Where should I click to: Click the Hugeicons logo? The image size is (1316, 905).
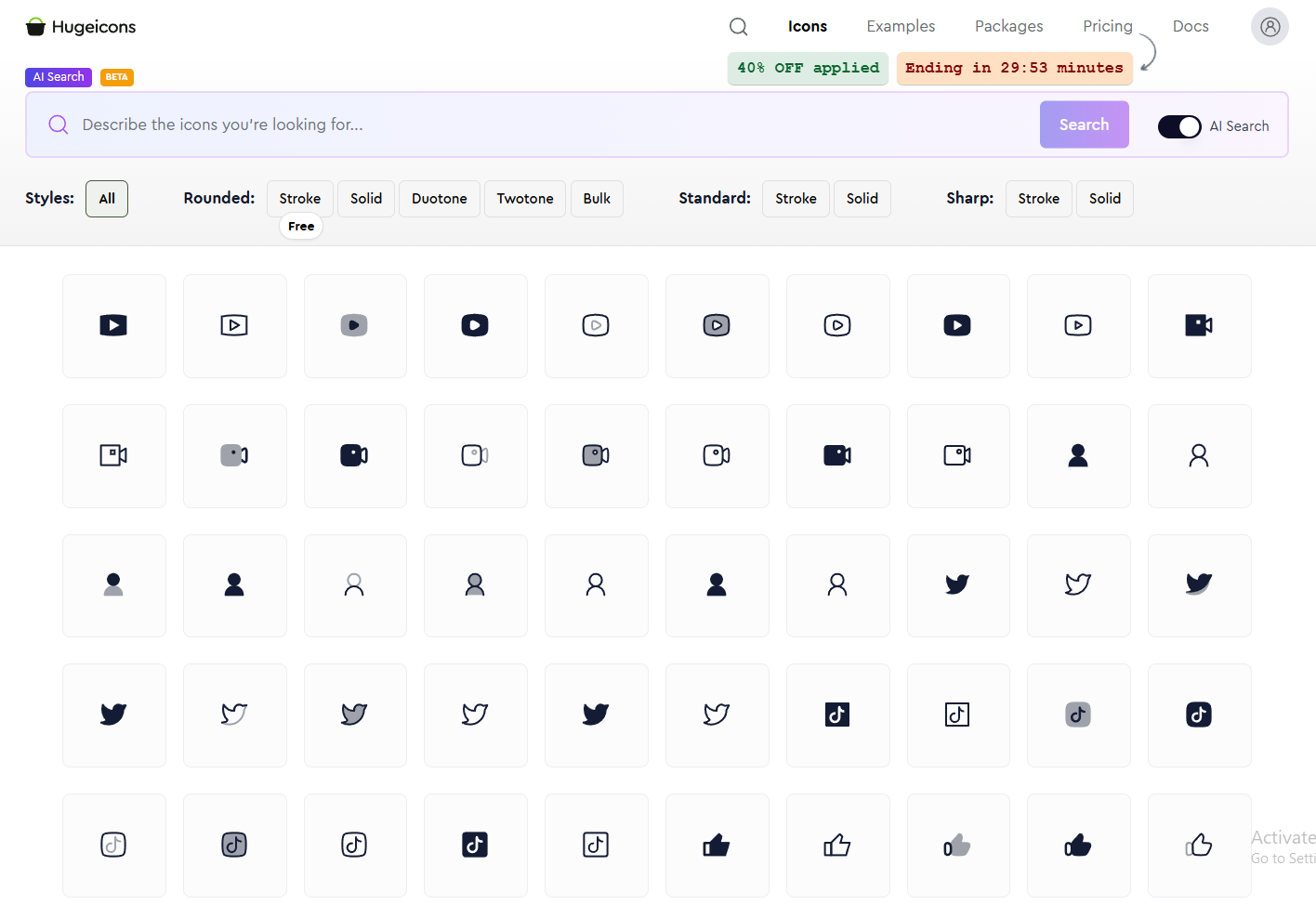(81, 27)
